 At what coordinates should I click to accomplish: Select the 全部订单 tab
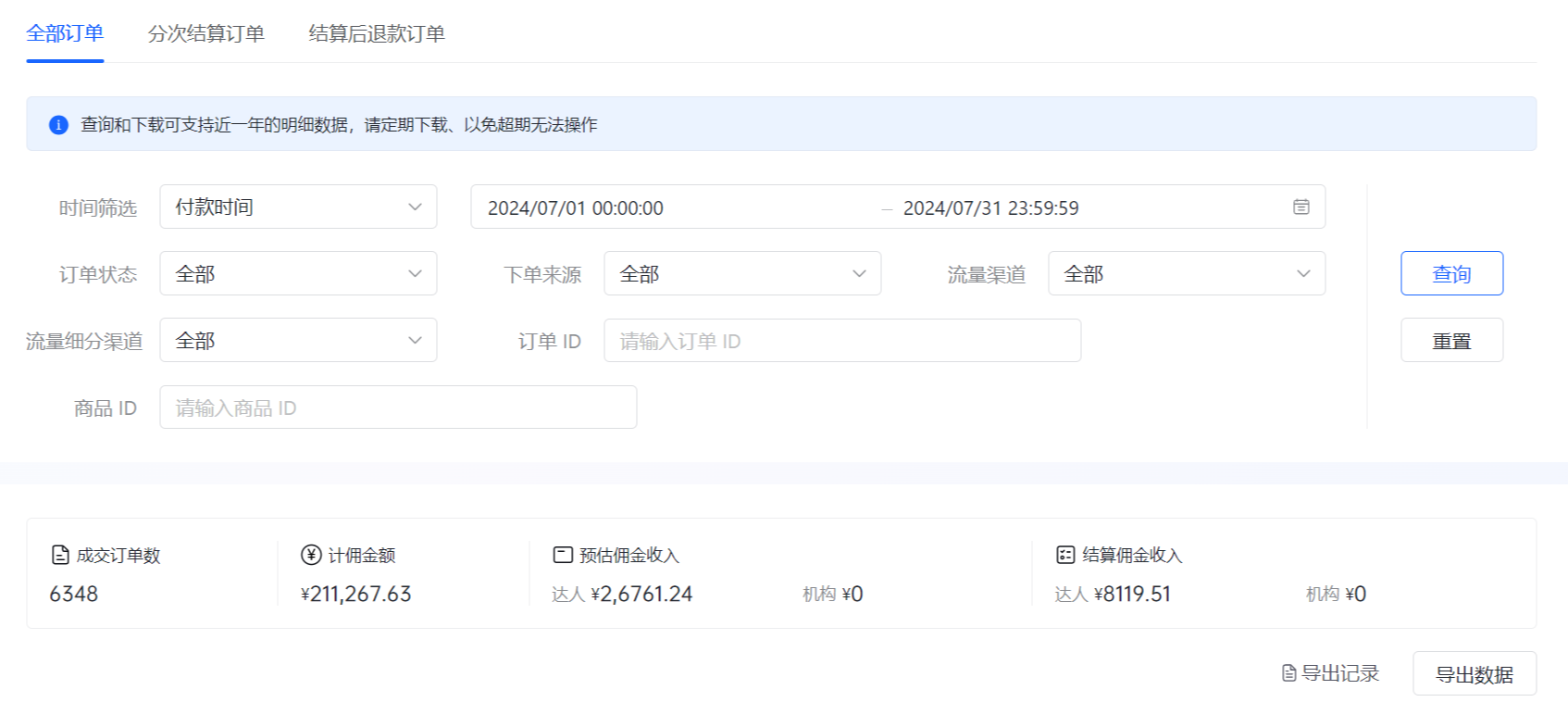tap(65, 34)
